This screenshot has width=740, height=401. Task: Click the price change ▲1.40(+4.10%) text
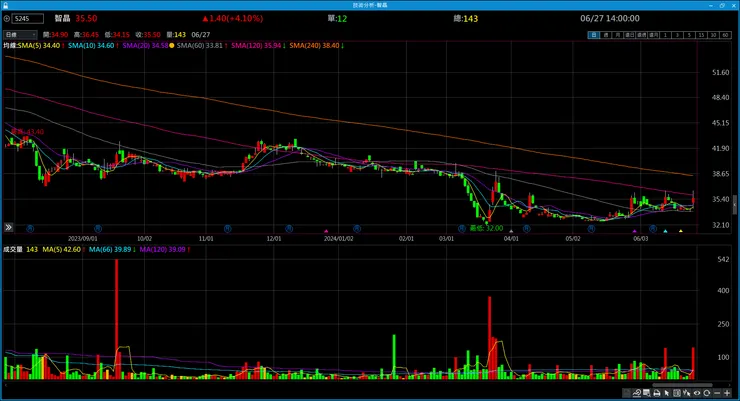click(x=233, y=18)
